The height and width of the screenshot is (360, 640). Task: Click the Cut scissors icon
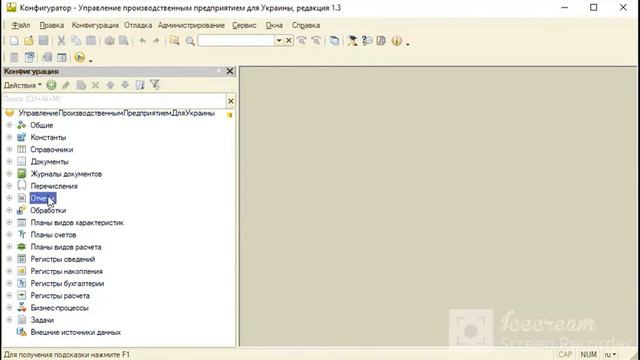pyautogui.click(x=61, y=41)
